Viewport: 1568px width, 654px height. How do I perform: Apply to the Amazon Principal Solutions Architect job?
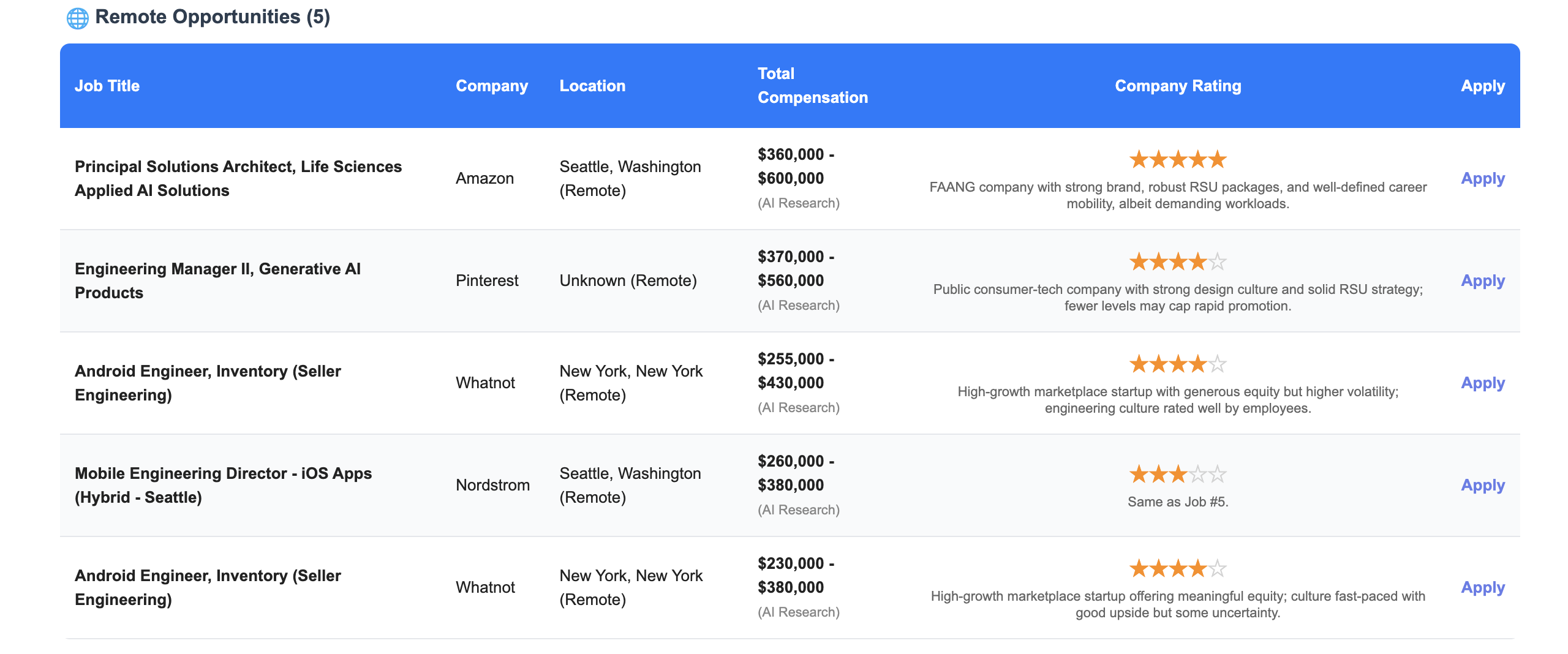click(1483, 178)
